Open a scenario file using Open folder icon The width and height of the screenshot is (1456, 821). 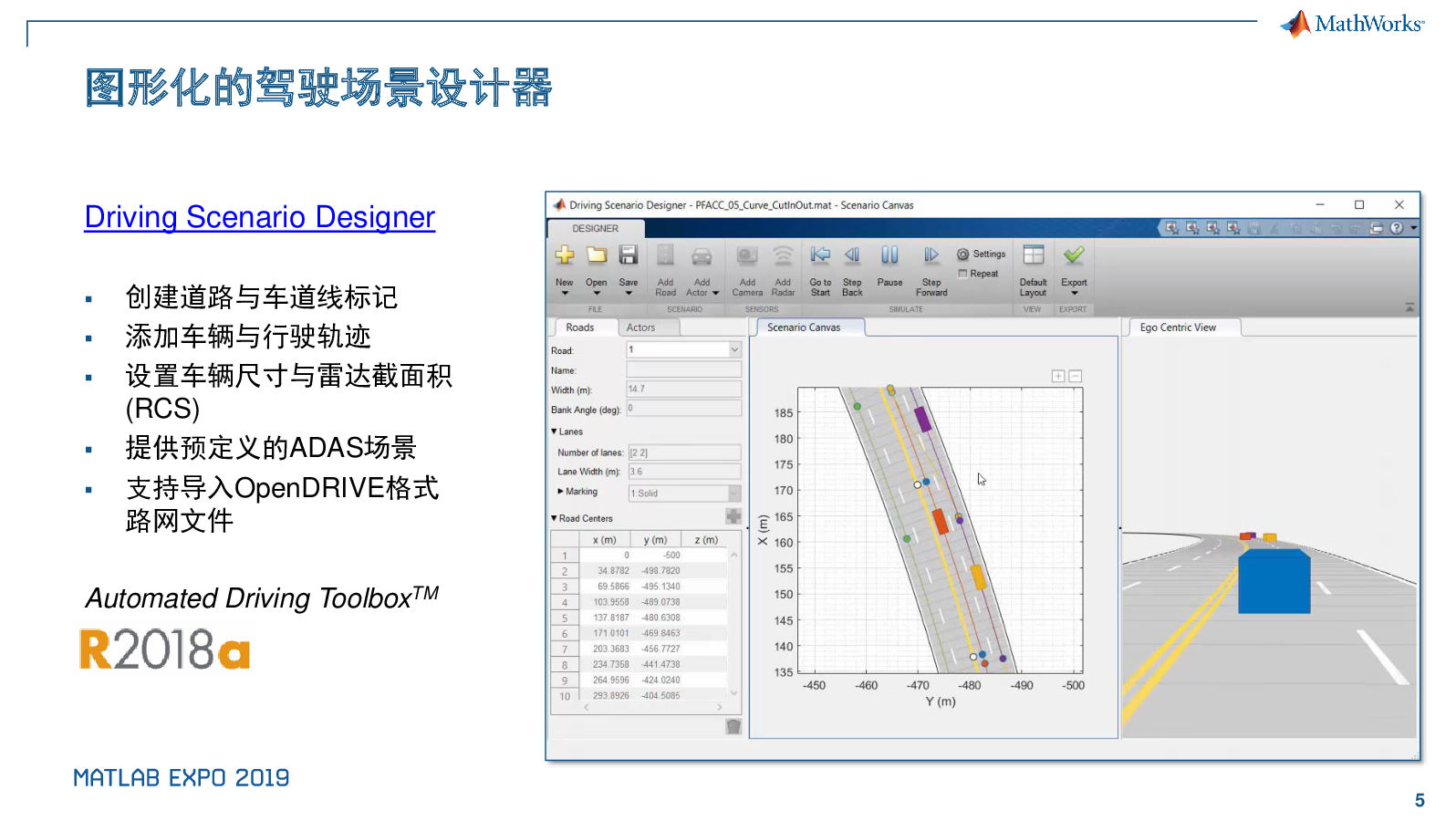tap(597, 255)
